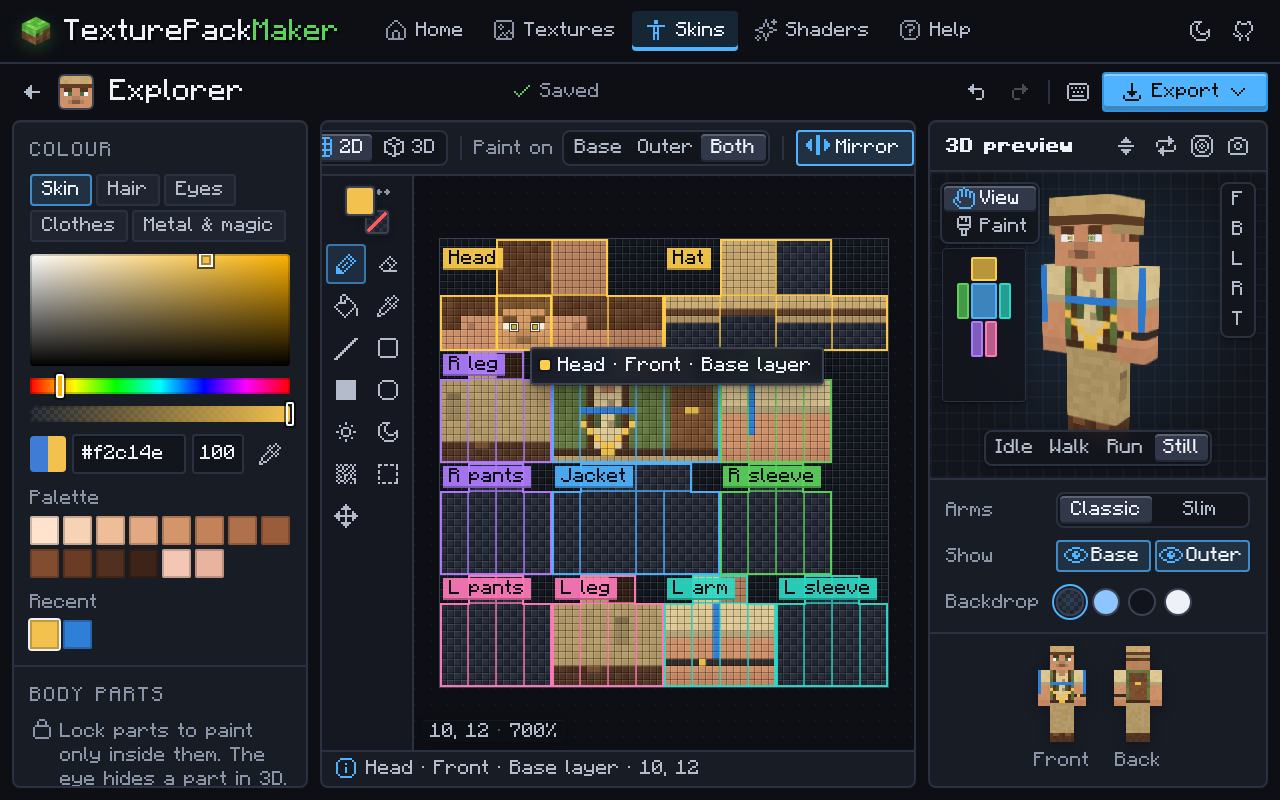Select Metal & magic colour category
This screenshot has width=1280, height=800.
(208, 225)
